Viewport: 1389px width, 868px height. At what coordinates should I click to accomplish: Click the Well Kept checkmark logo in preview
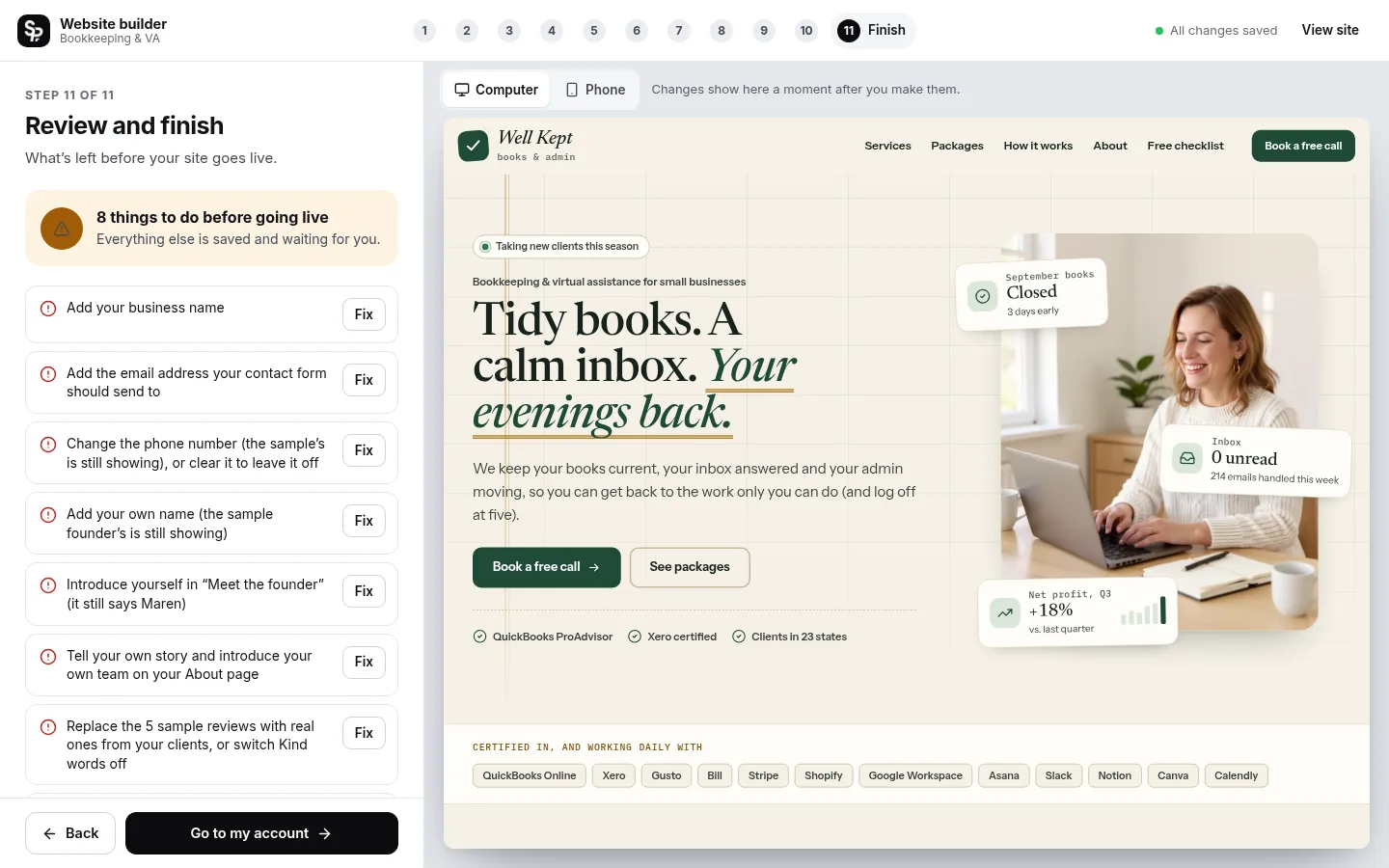click(474, 146)
